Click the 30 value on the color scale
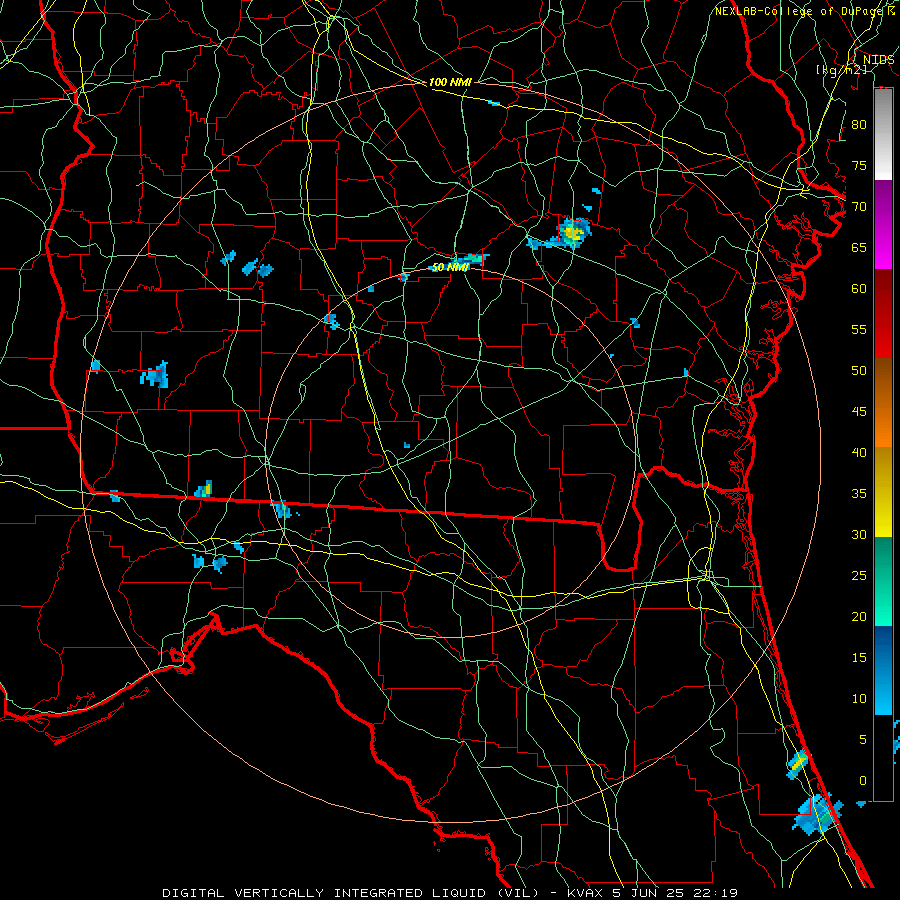 point(859,534)
